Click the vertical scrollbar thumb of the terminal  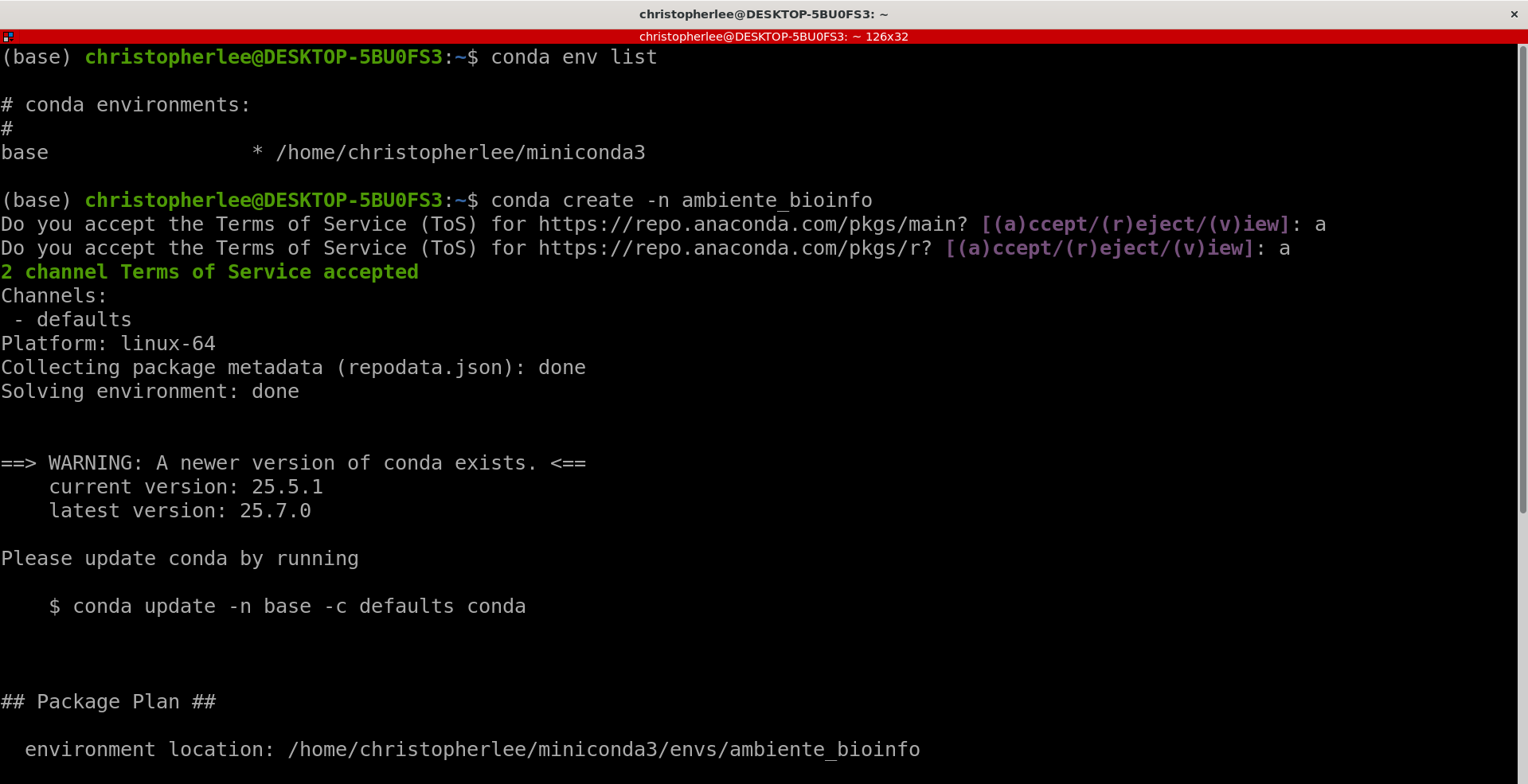tap(1522, 279)
